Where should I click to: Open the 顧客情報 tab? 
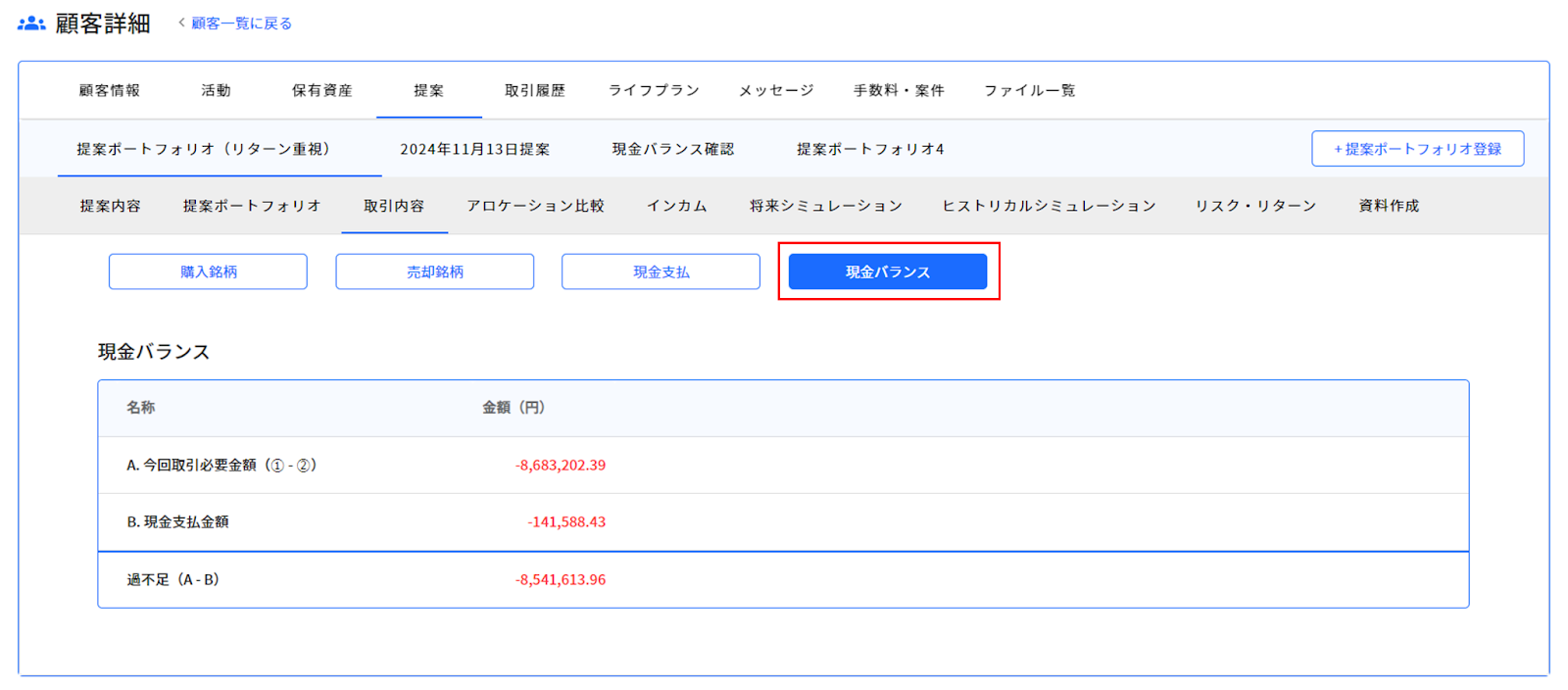pos(110,90)
